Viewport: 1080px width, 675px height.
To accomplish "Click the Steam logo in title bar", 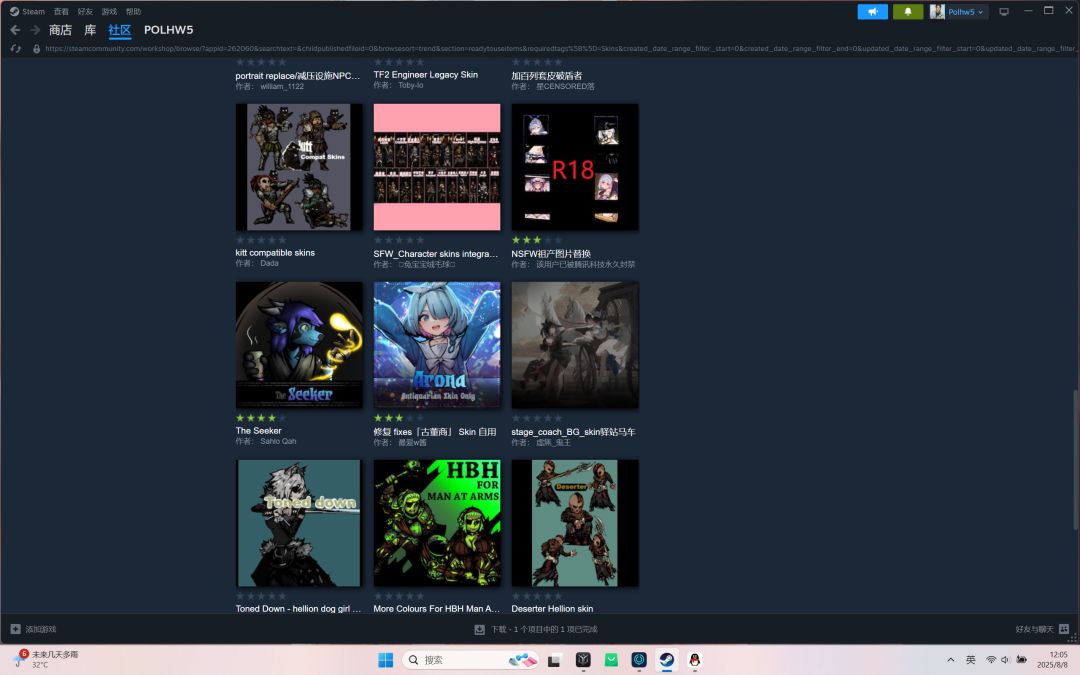I will tap(14, 11).
